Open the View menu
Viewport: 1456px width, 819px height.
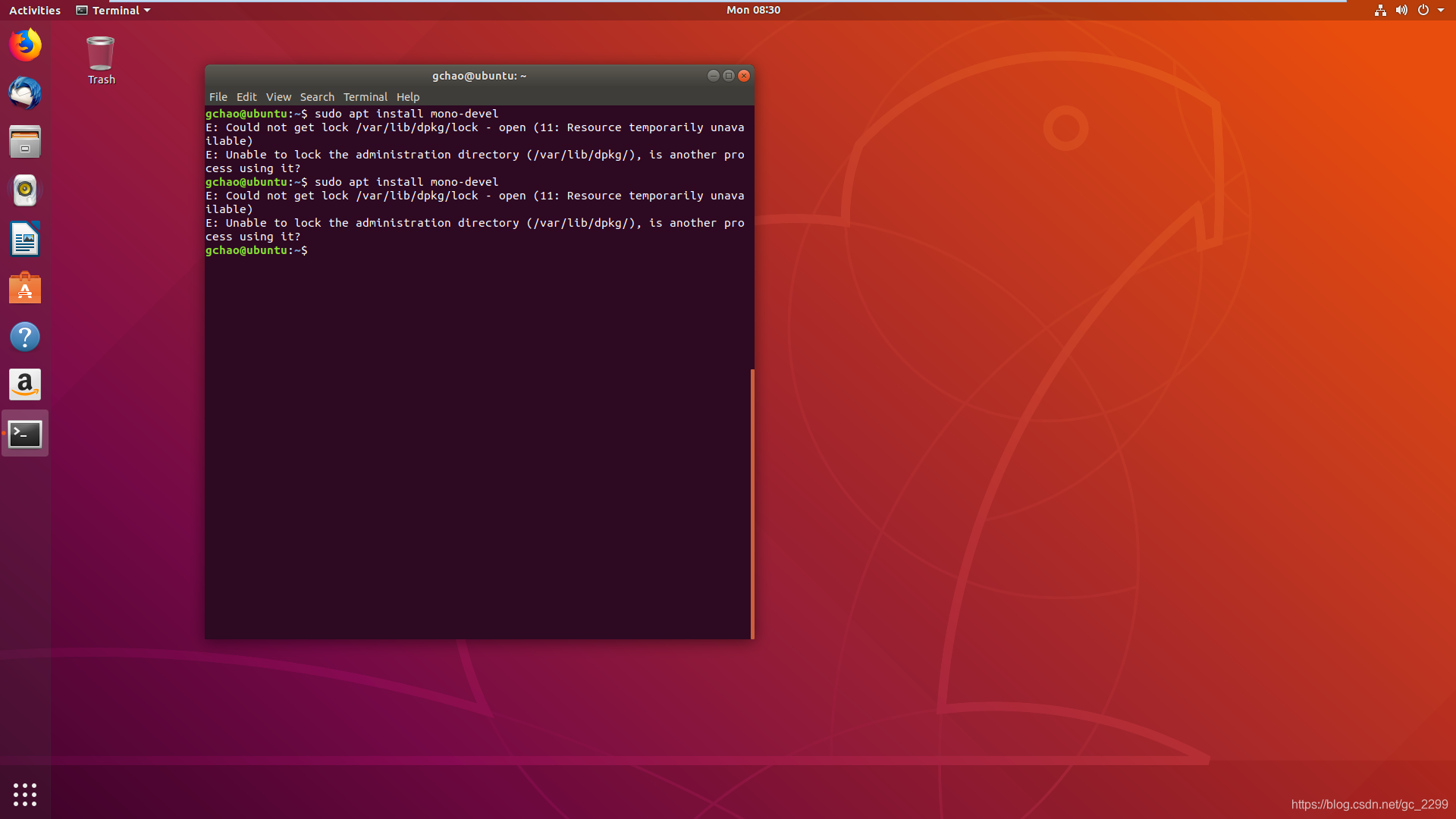pos(278,97)
